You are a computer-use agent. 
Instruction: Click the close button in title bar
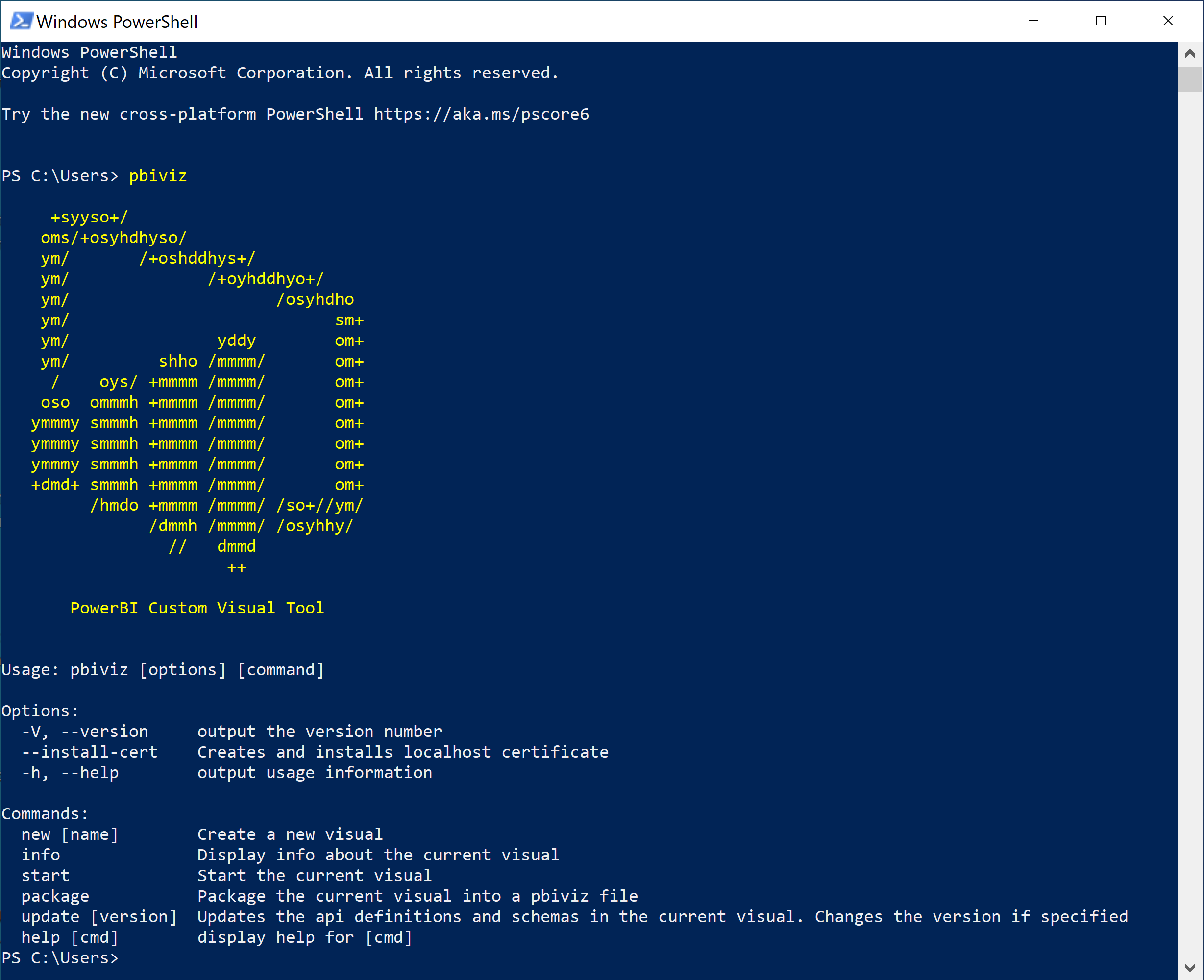coord(1168,20)
